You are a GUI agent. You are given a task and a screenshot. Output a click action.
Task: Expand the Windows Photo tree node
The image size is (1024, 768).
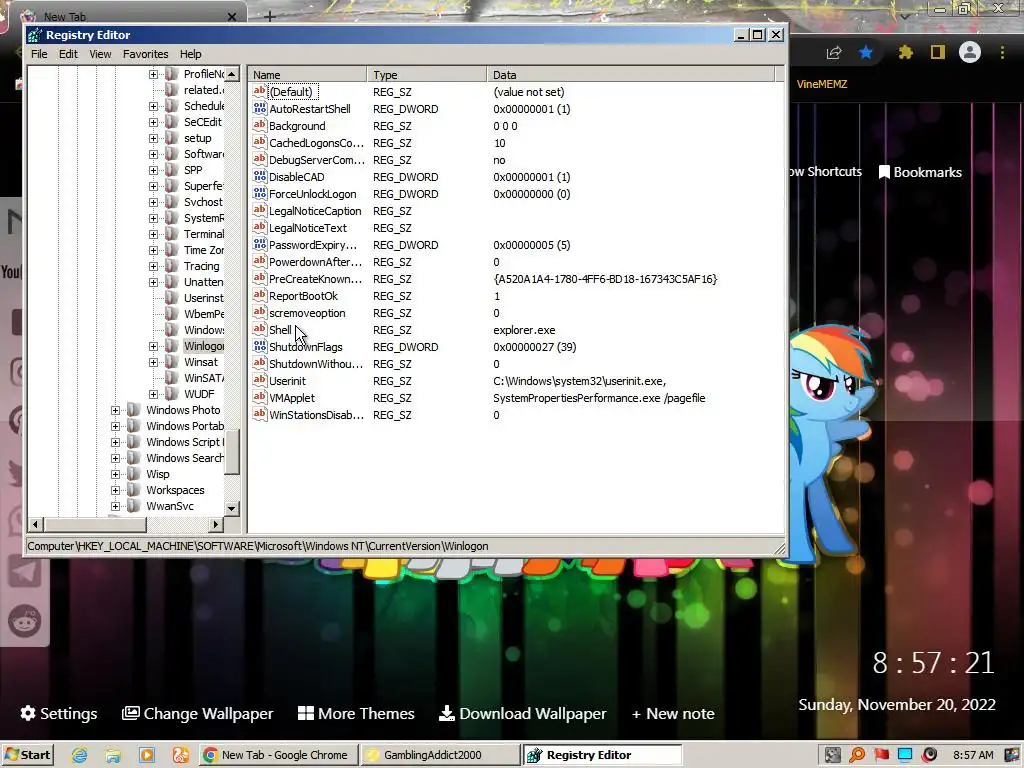[116, 410]
